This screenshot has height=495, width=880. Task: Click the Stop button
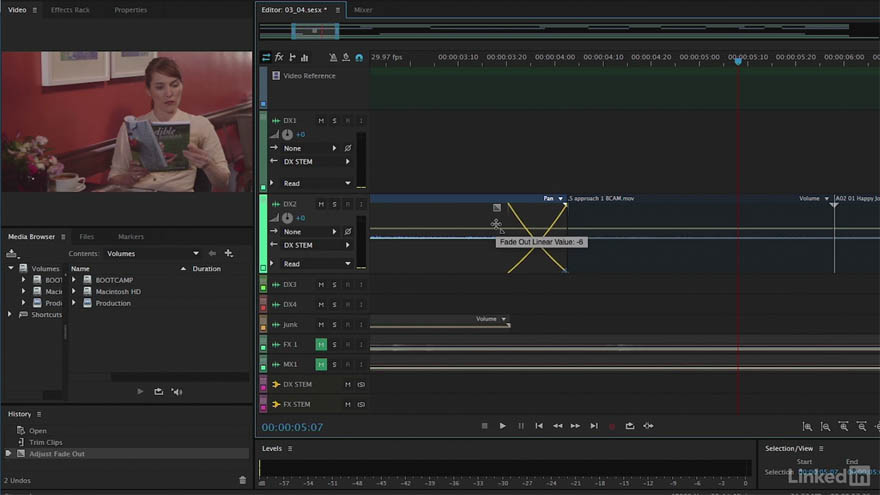point(485,426)
